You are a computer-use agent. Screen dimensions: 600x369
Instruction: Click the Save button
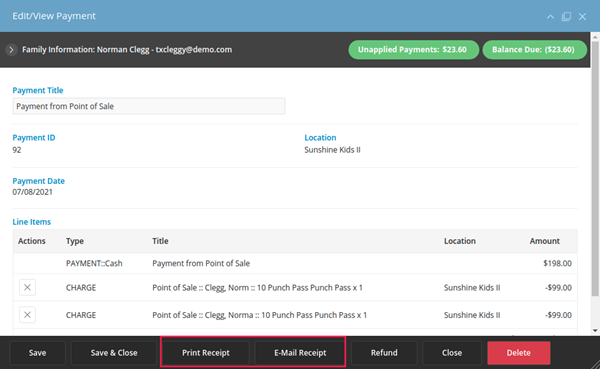(38, 353)
